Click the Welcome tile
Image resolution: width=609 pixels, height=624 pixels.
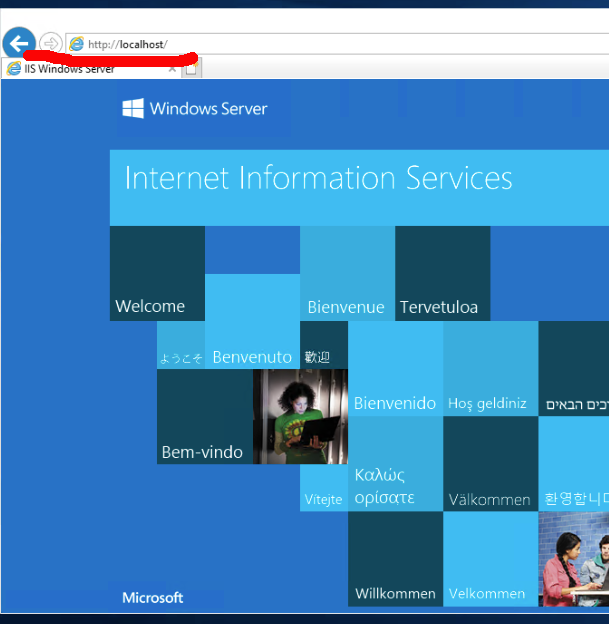click(157, 273)
